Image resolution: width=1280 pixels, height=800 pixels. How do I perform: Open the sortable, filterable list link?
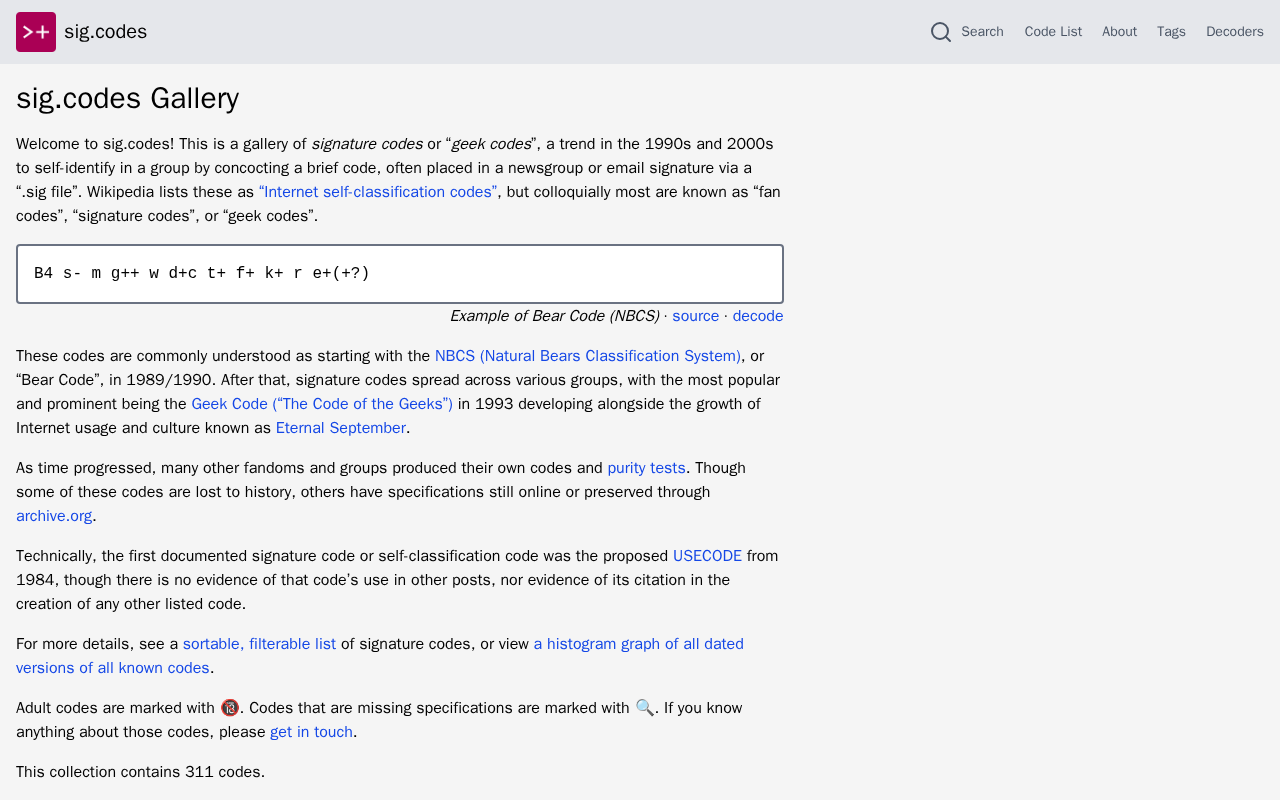pyautogui.click(x=259, y=644)
